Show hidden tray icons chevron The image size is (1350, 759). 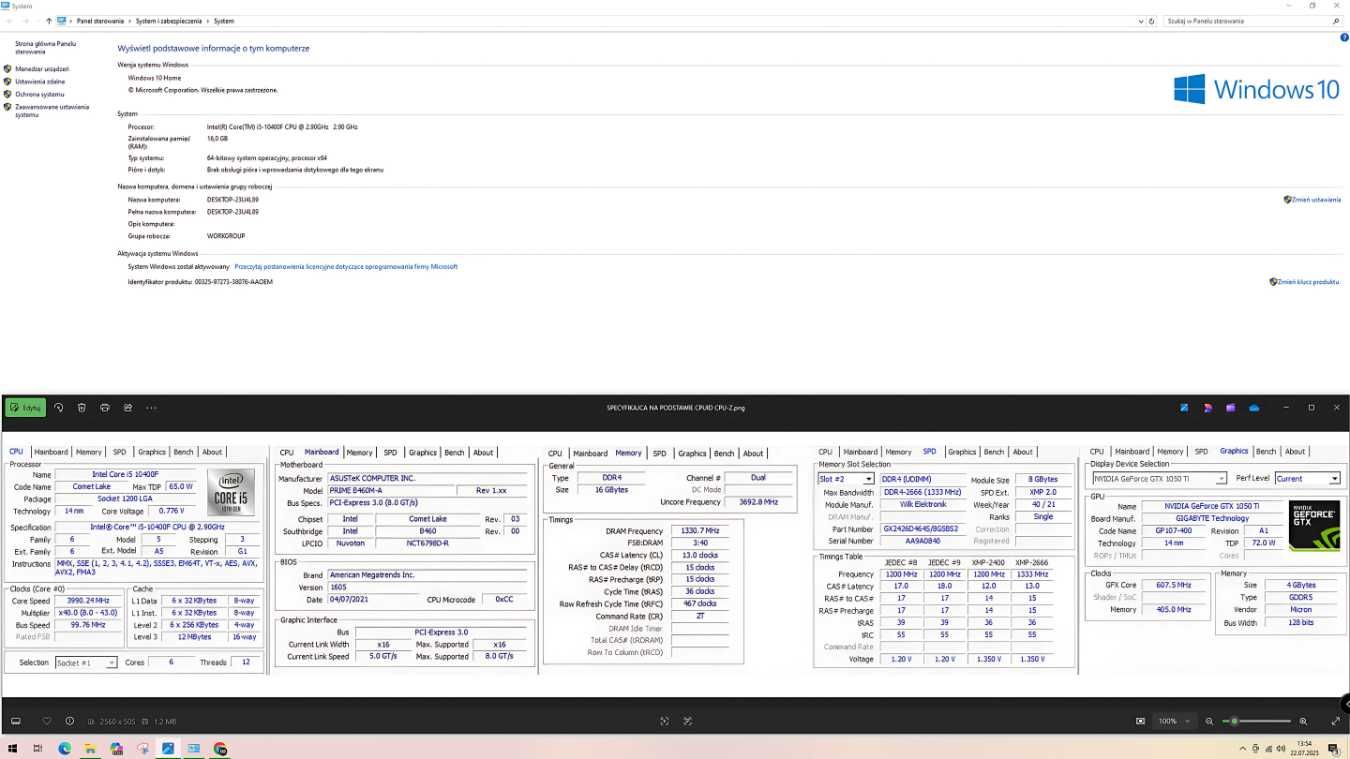pos(1245,748)
